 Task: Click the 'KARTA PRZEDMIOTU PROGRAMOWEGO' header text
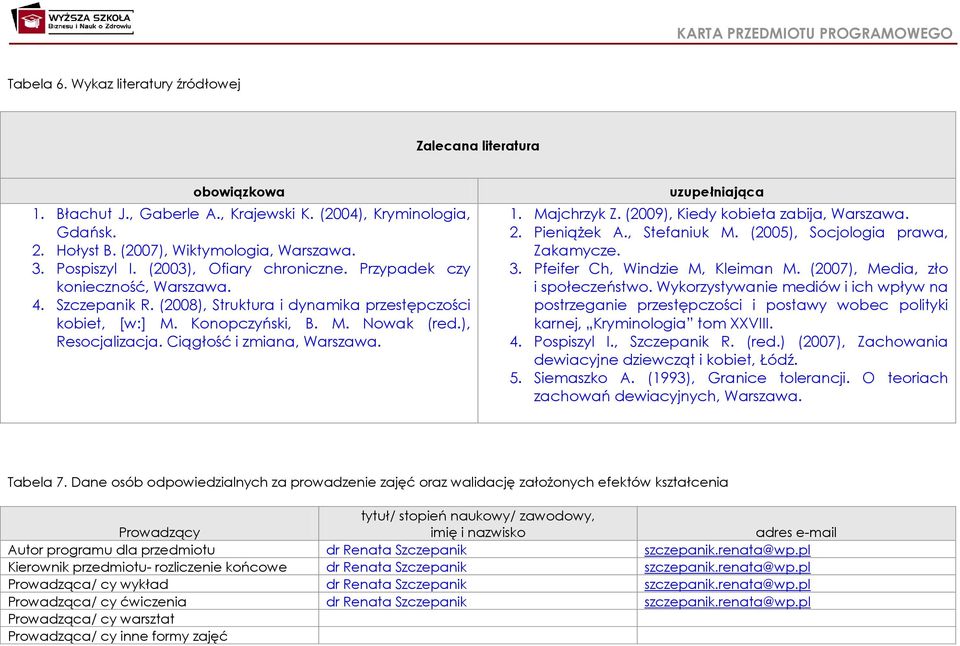(x=814, y=33)
